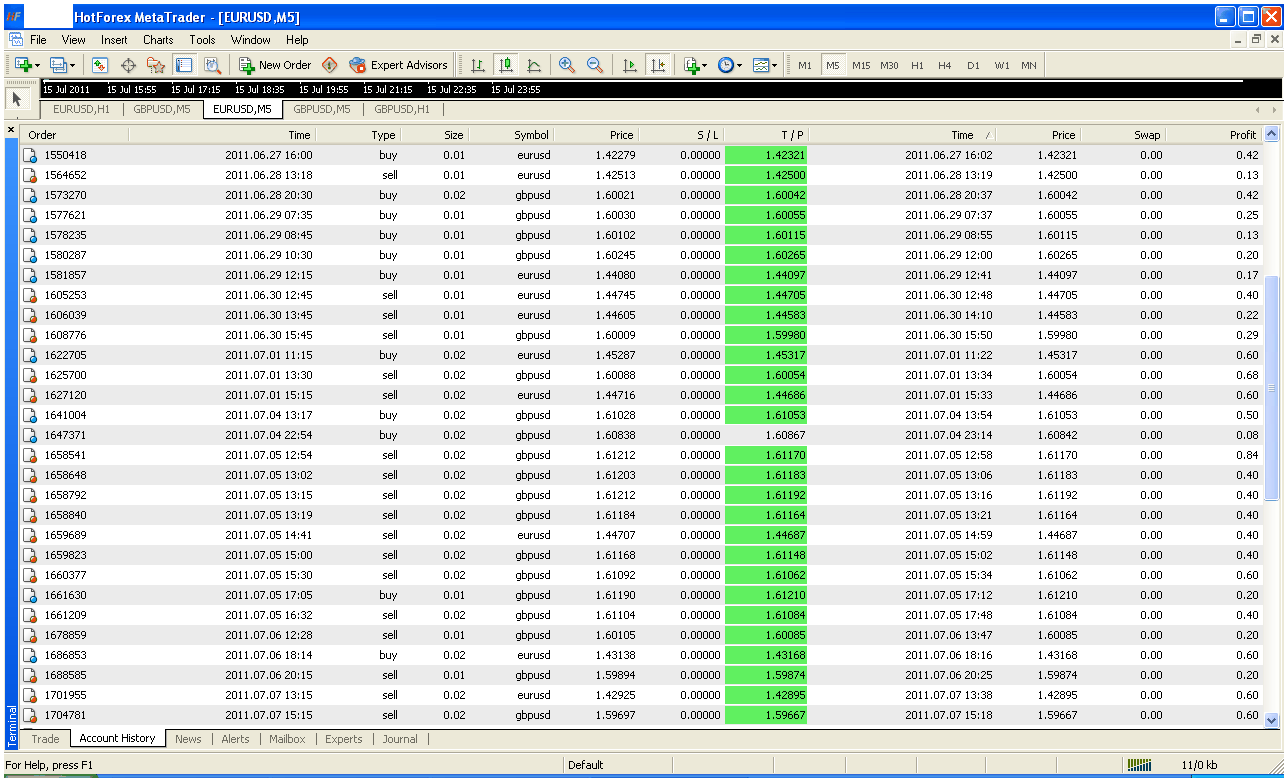Launch the Strategy Tester icon
Screen dimensions: 1288x778
212,65
